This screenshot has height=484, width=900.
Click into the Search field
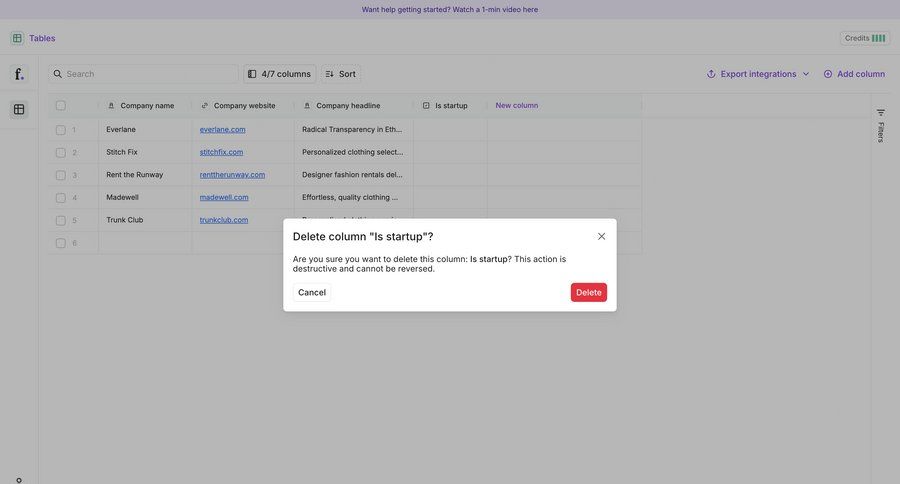click(x=143, y=74)
